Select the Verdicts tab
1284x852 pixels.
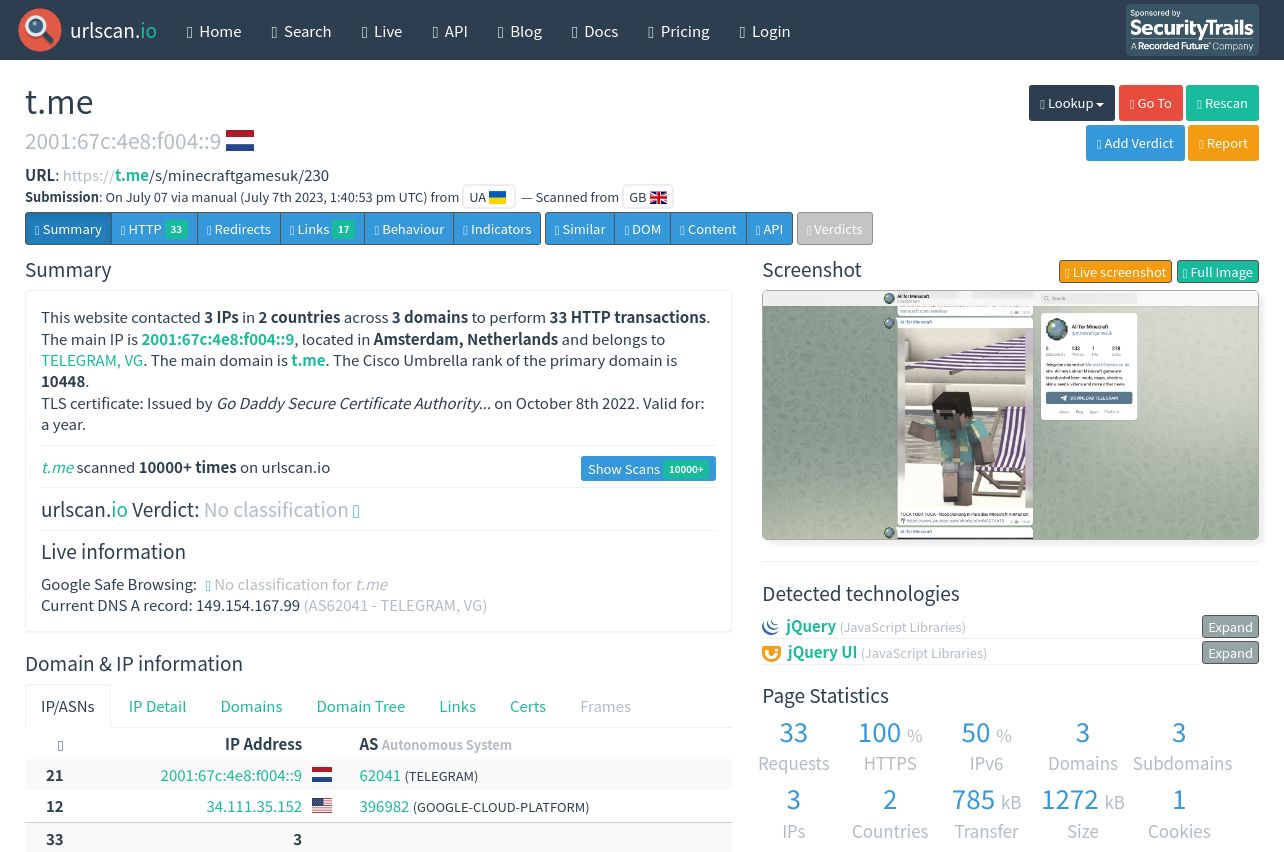pos(835,228)
